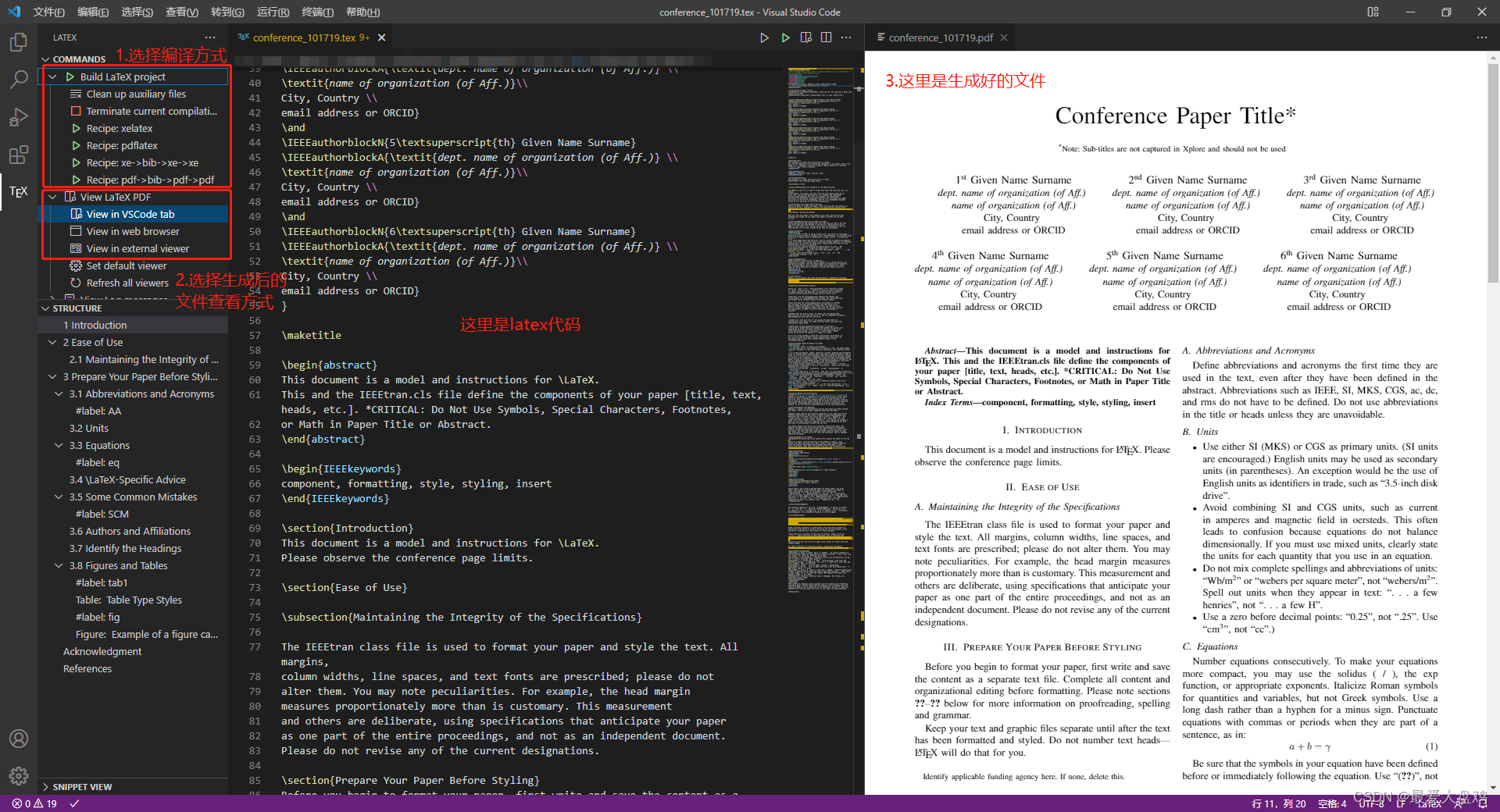Click the split editor icon in toolbar
1500x812 pixels.
826,37
